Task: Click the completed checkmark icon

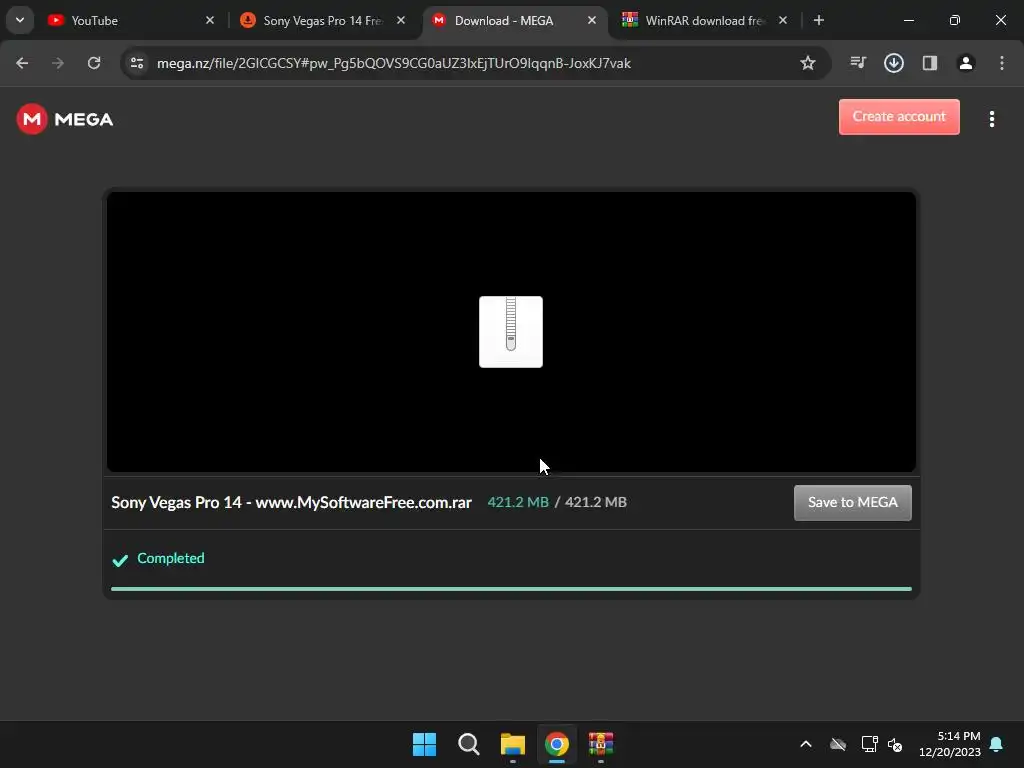Action: click(120, 560)
